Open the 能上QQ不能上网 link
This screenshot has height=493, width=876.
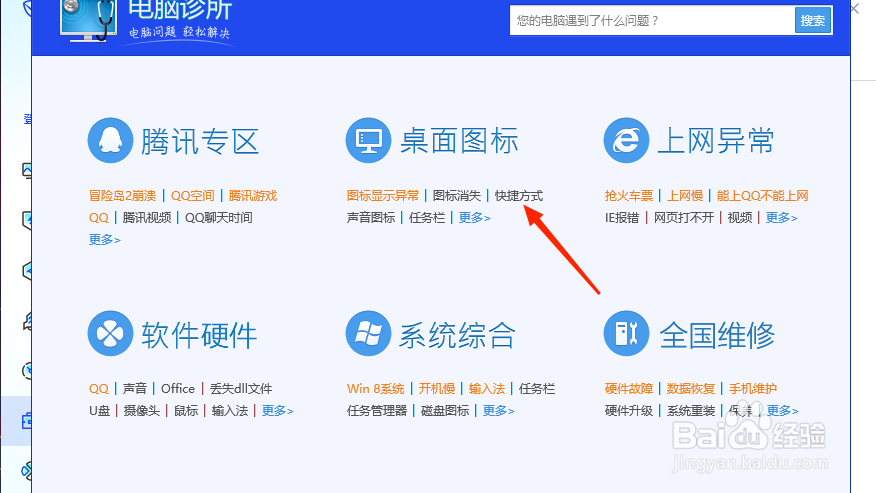pos(763,196)
